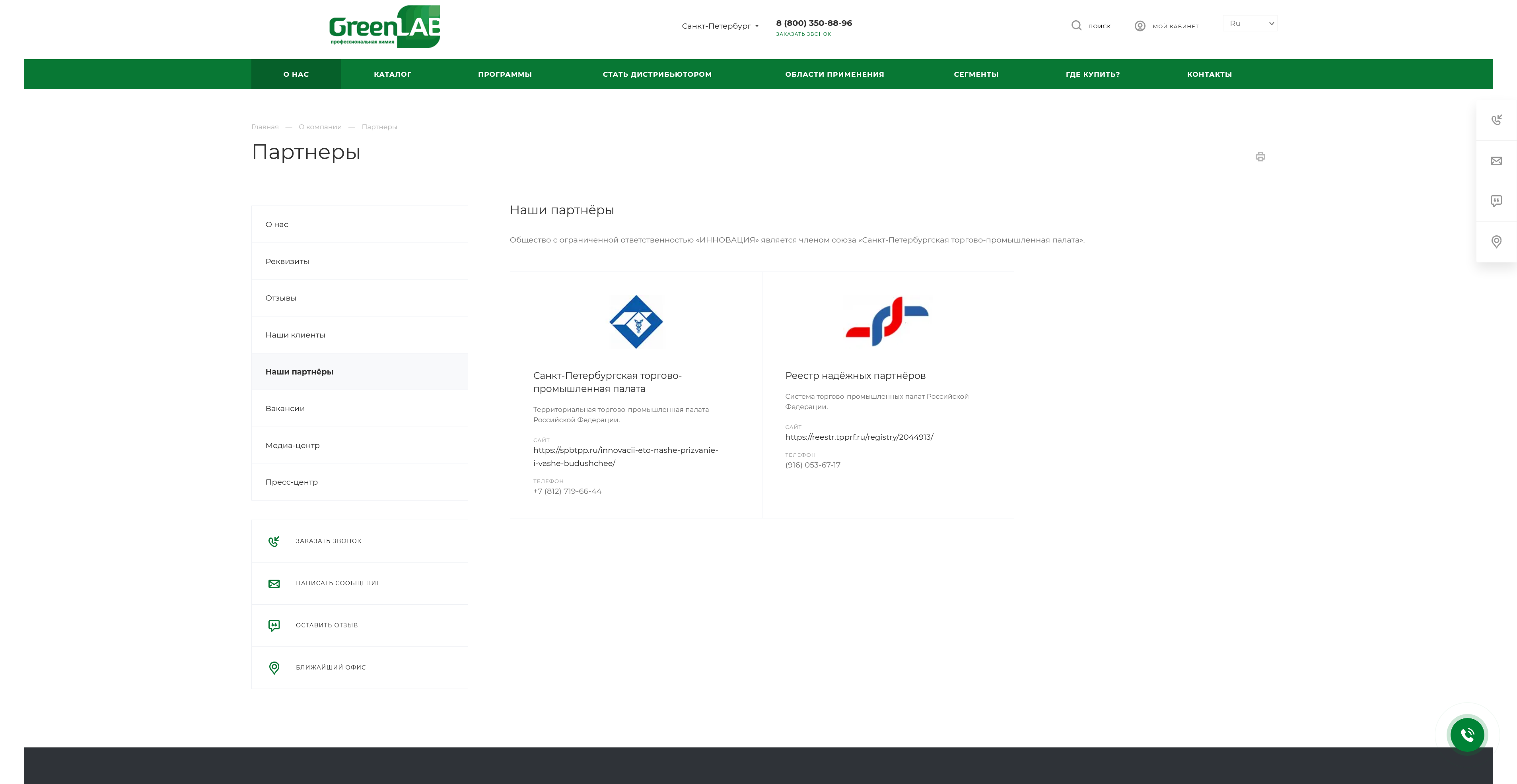Click the phone +7 (812) 719-66-44

point(567,491)
